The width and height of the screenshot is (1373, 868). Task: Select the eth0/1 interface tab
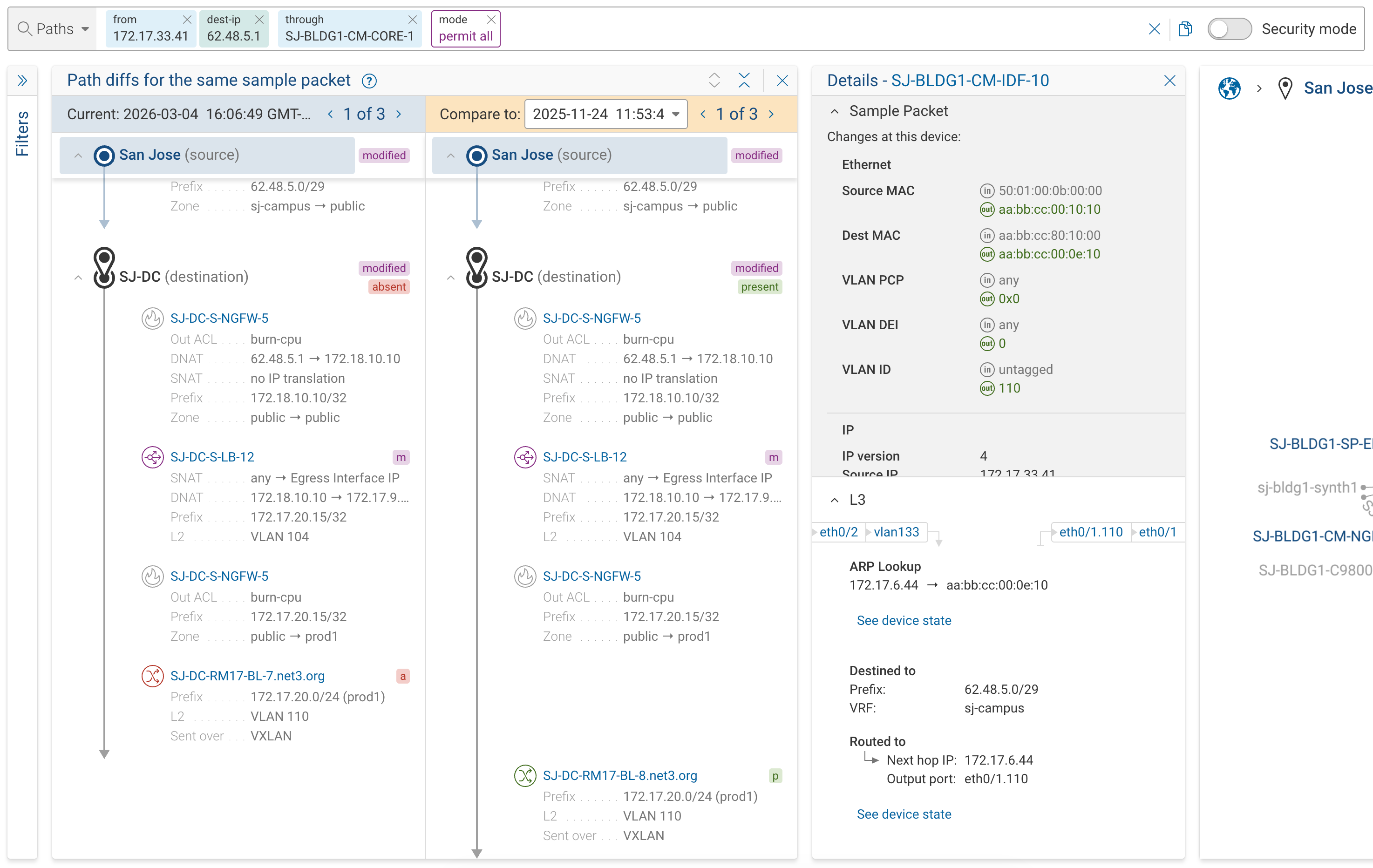1157,532
